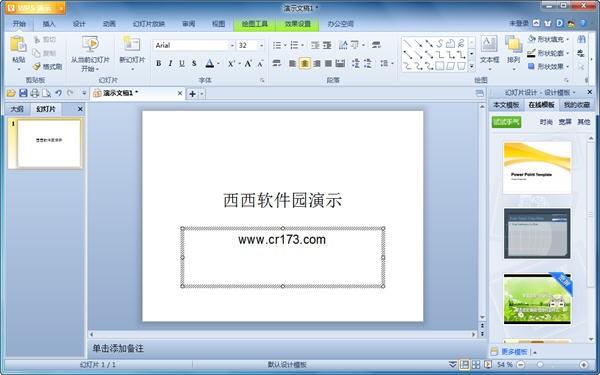
Task: Click the Find binoculars icon
Action: point(582,39)
